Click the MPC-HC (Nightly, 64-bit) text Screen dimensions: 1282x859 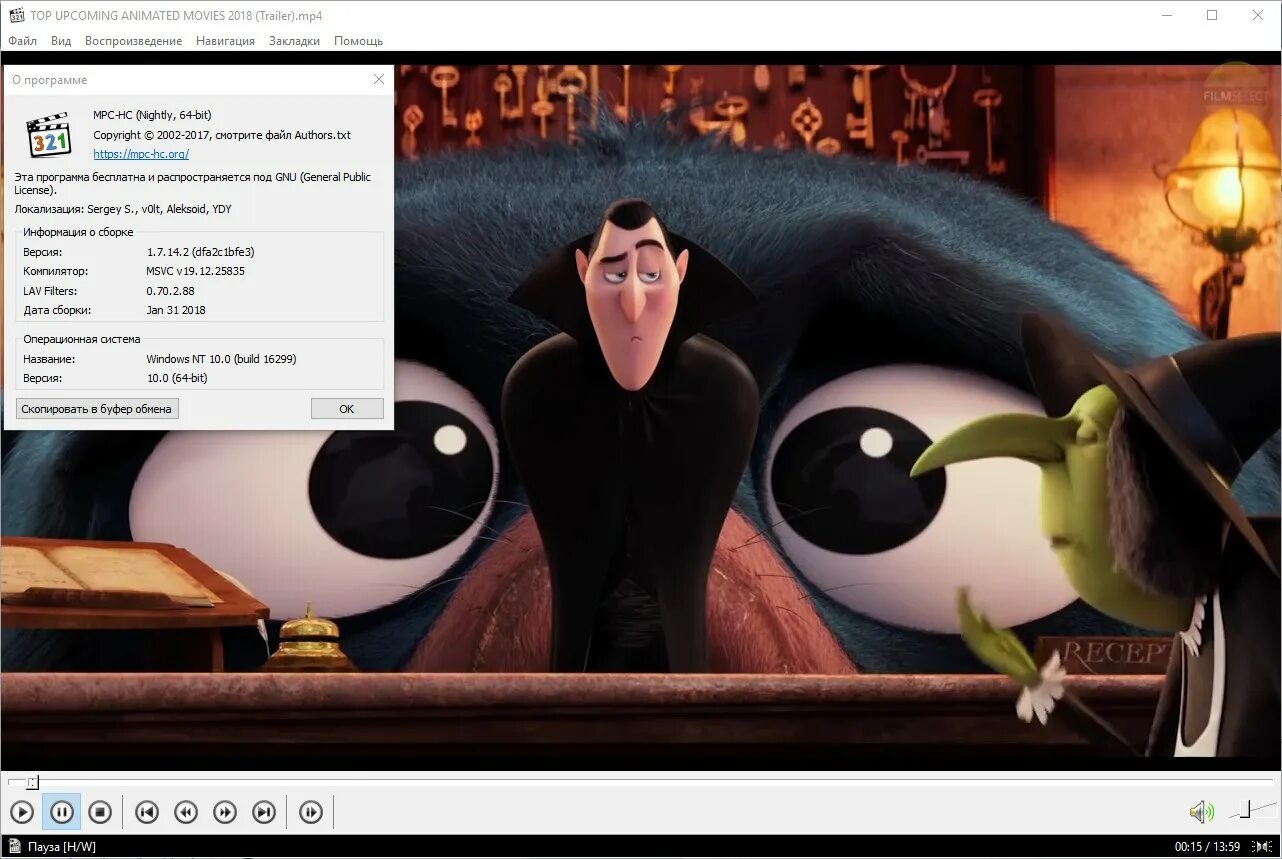tap(152, 115)
